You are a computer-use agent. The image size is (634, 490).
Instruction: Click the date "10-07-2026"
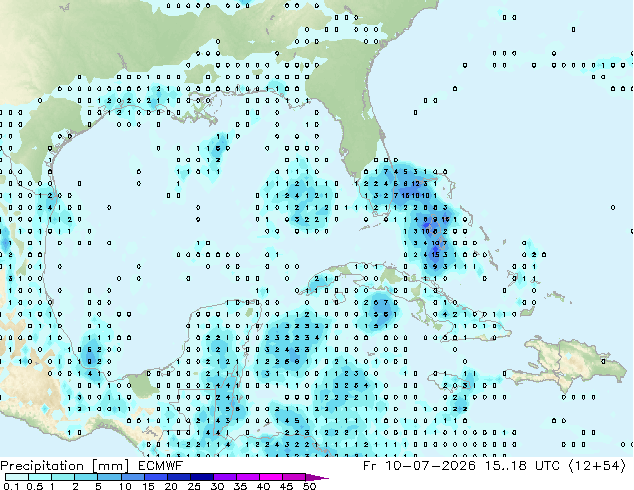[430, 466]
